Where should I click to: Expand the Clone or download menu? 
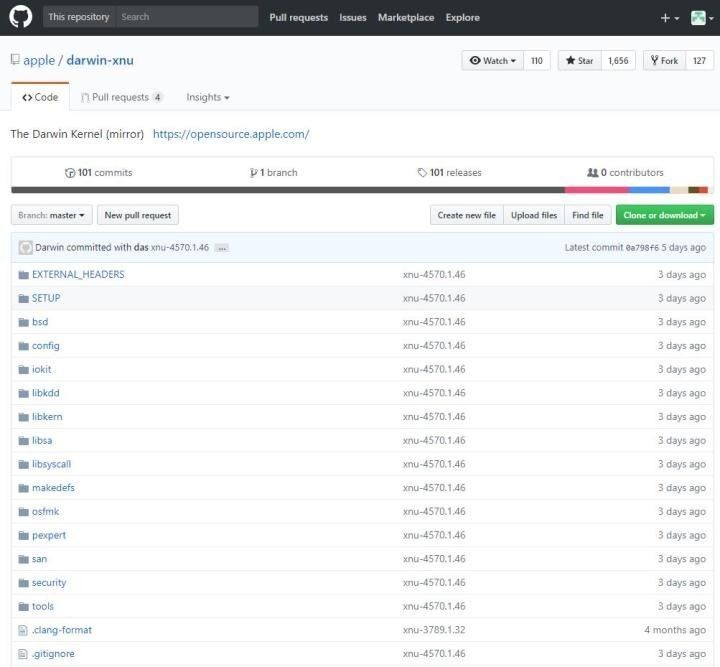664,215
